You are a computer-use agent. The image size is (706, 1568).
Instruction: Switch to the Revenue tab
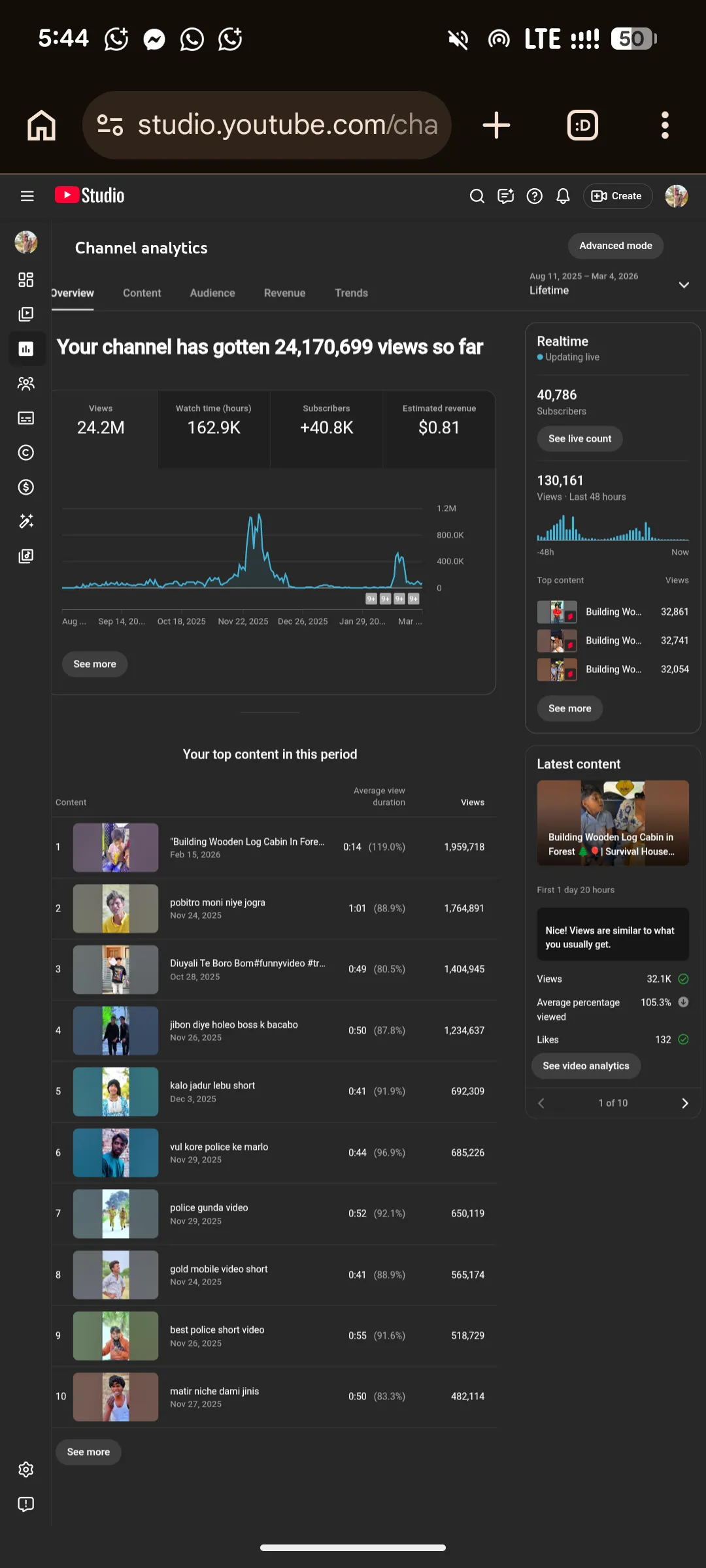point(284,293)
